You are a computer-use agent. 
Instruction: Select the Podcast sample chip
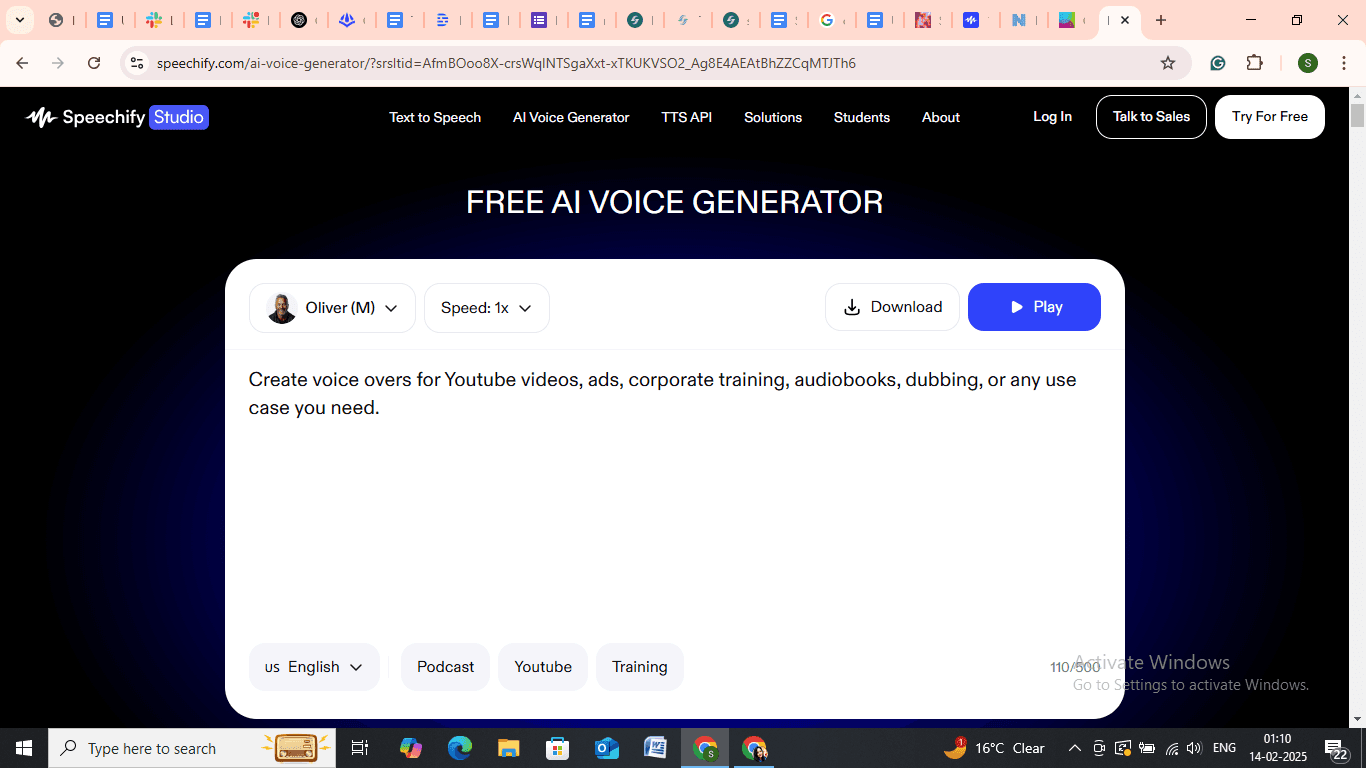pyautogui.click(x=446, y=667)
